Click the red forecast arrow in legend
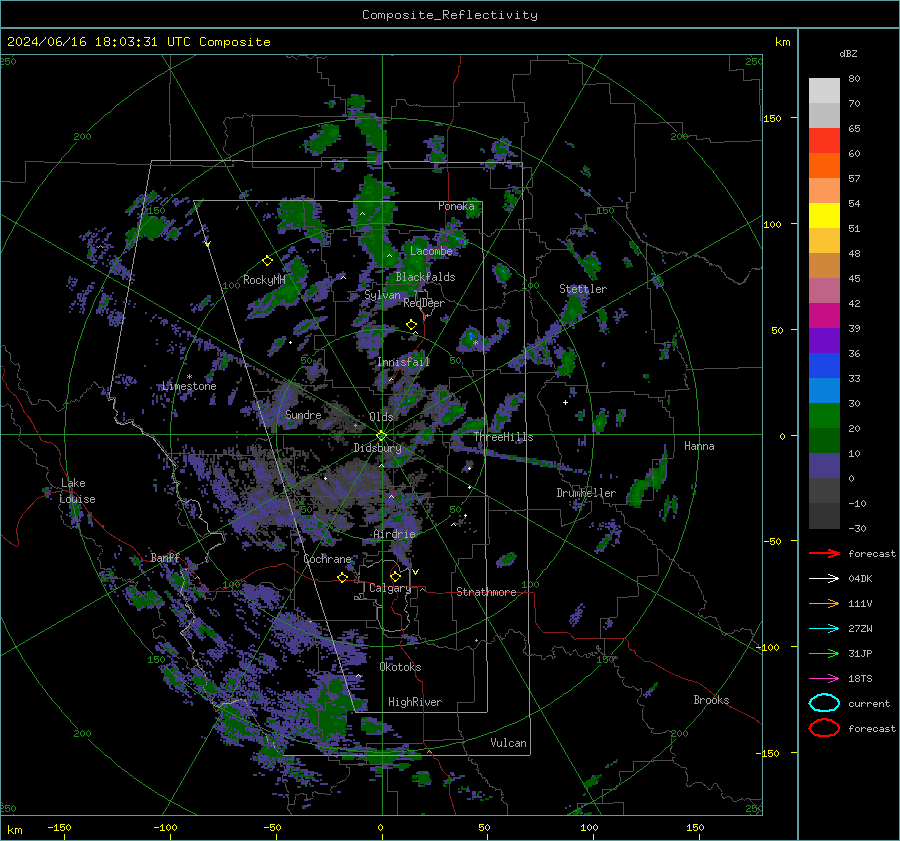Viewport: 900px width, 841px height. coord(824,553)
